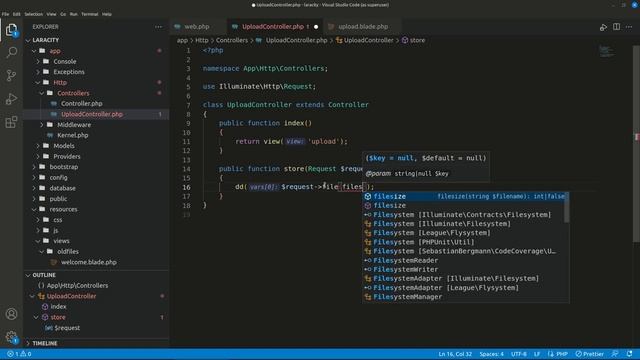Collapse the store item in Outline

click(x=36, y=317)
